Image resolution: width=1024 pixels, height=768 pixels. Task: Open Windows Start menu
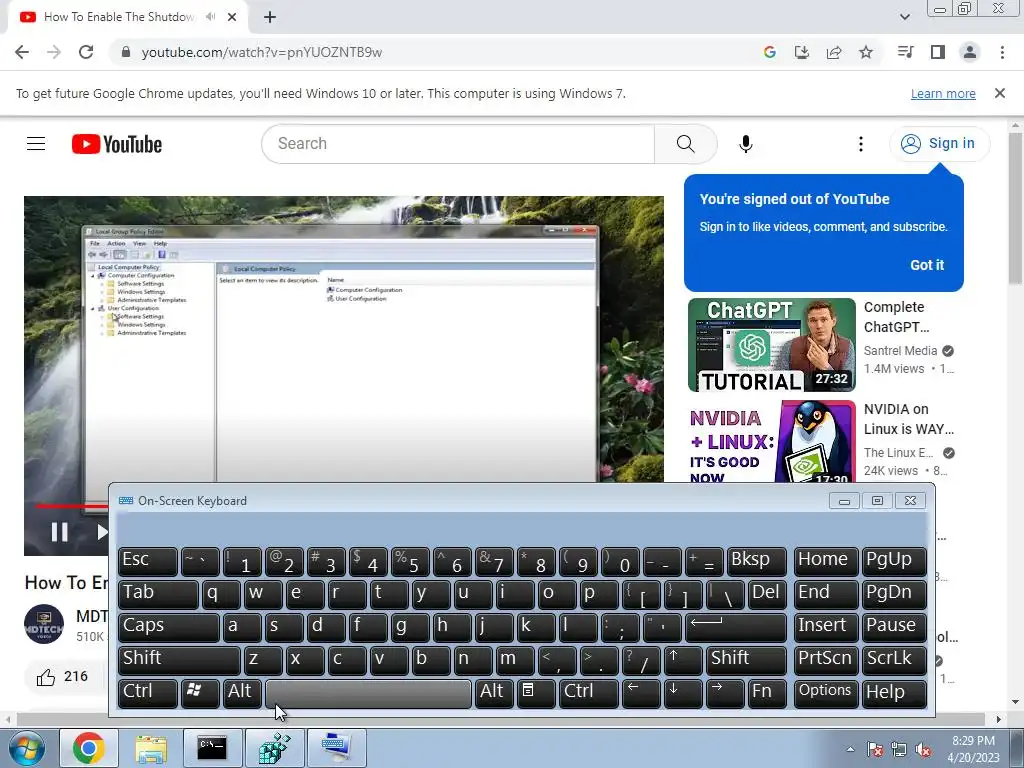pyautogui.click(x=27, y=748)
